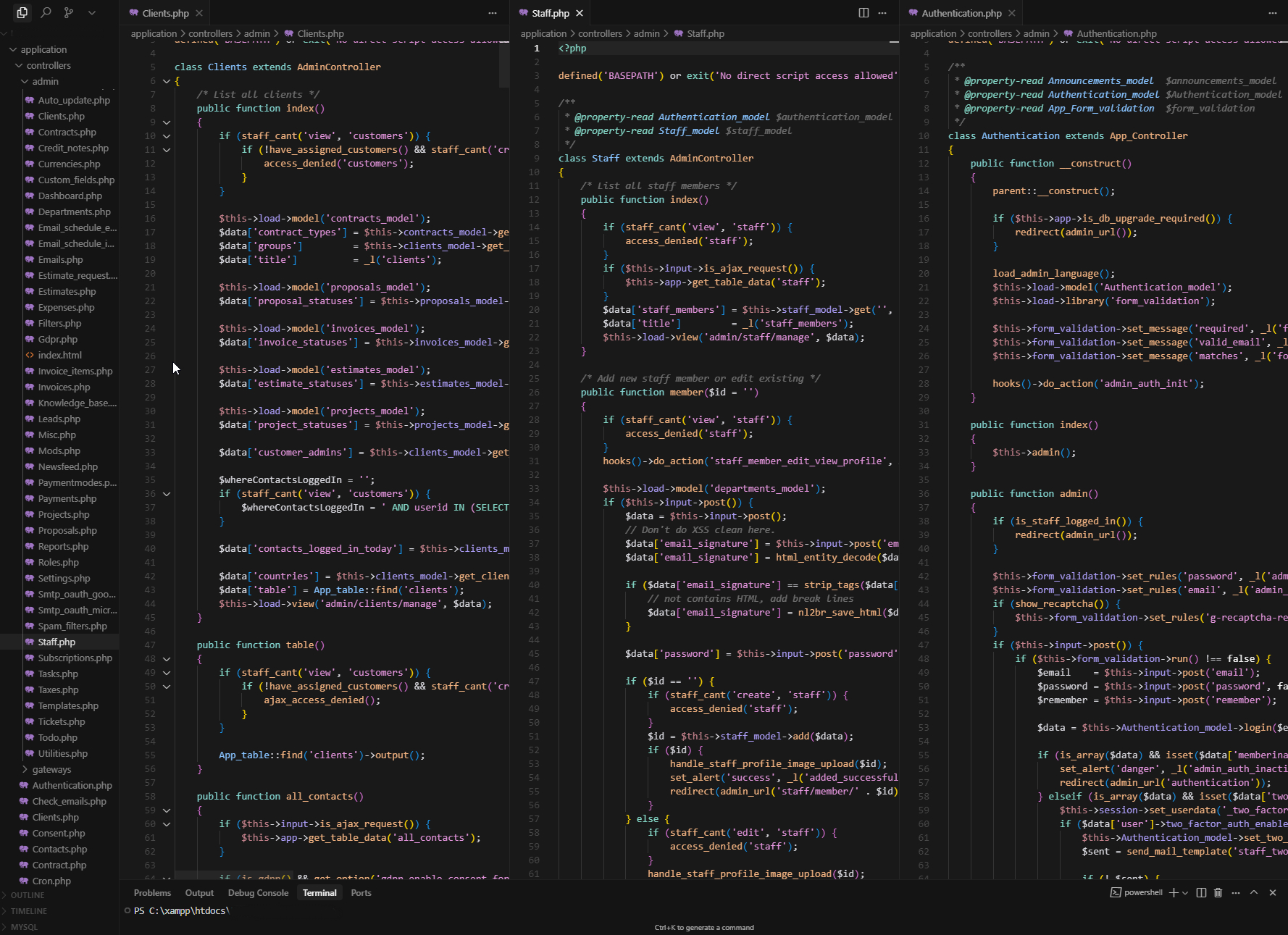
Task: Click the admin breadcrumb above Staff.php
Action: pos(647,33)
